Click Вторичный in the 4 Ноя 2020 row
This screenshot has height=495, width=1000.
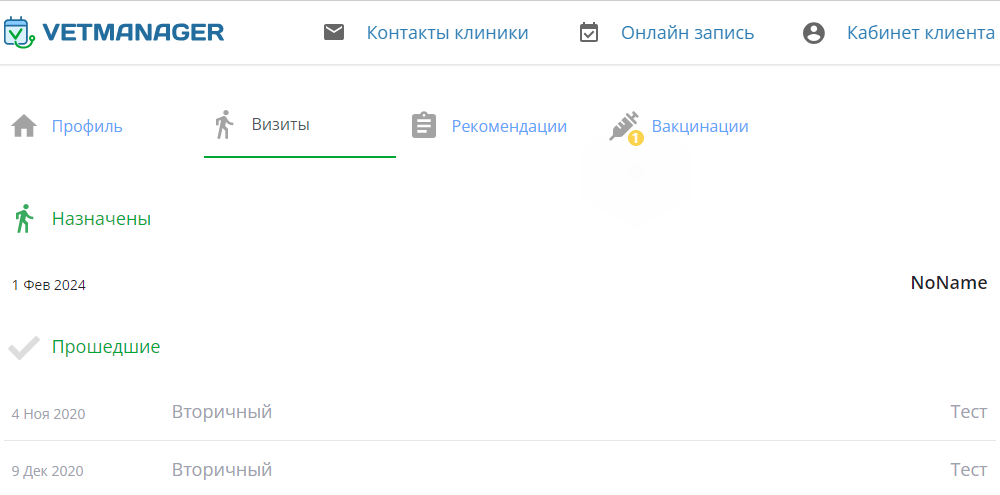tap(222, 412)
